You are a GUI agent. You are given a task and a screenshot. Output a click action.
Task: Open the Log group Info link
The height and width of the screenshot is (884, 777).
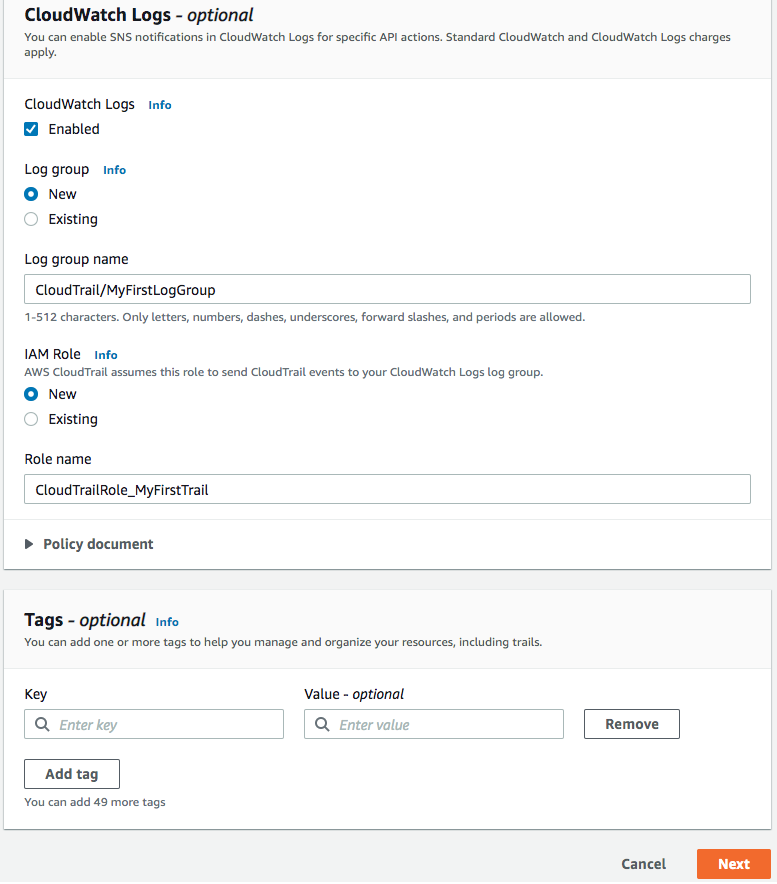(113, 169)
